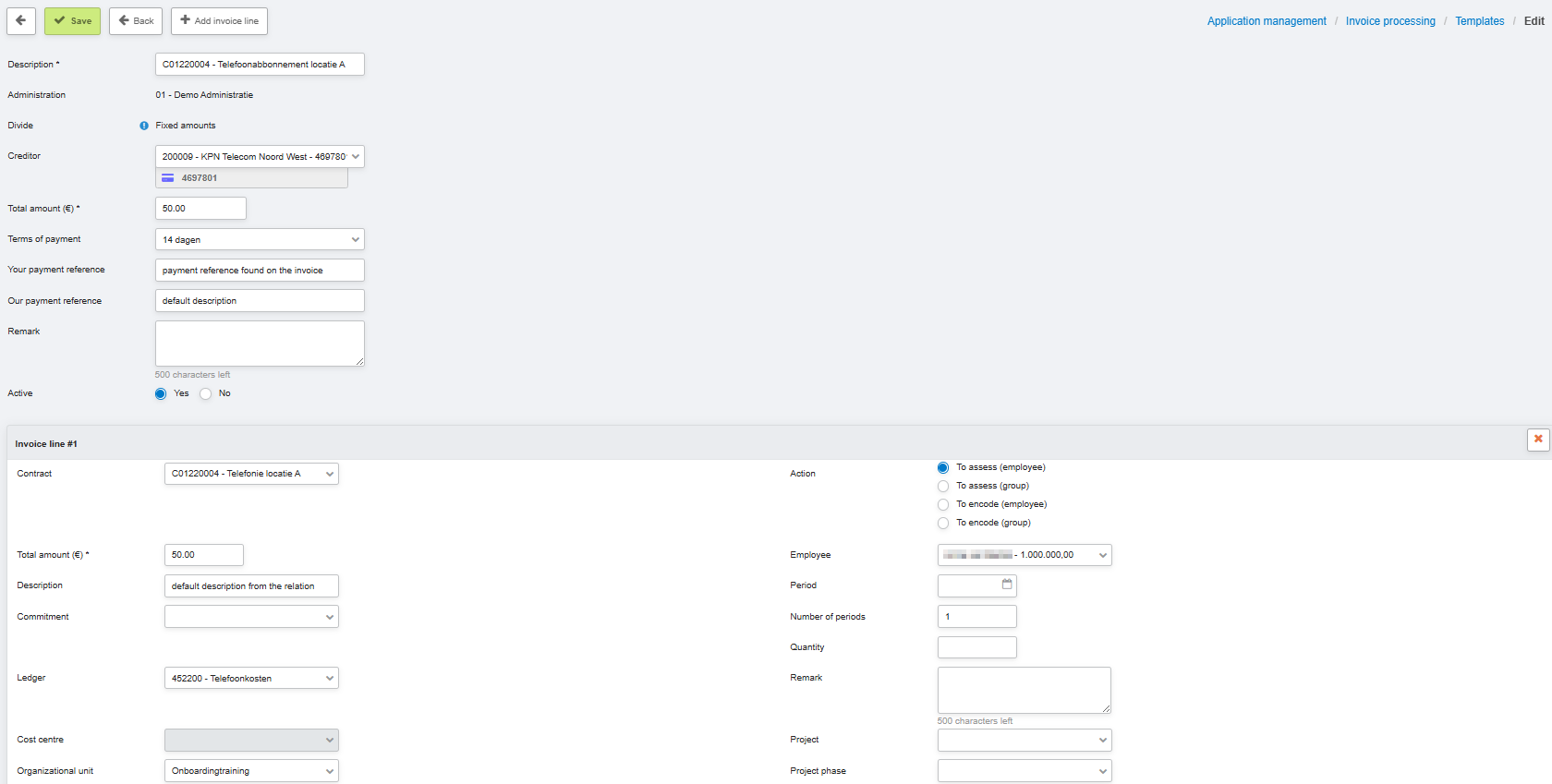This screenshot has height=784, width=1552.
Task: Remove Invoice line #1 with the red X
Action: 1537,440
